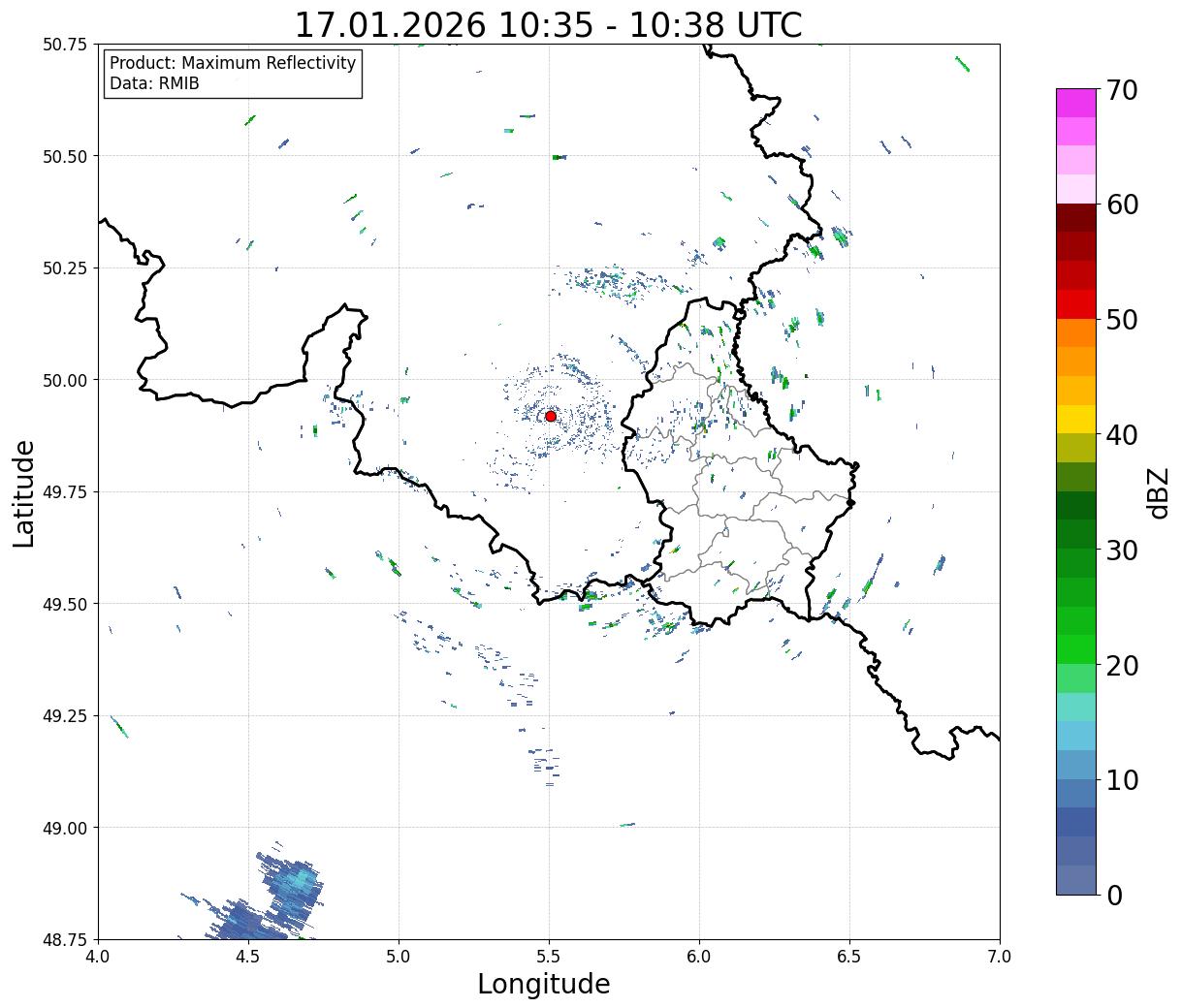1182x1008 pixels.
Task: Click the colorbar tick label 70
Action: (x=1123, y=90)
